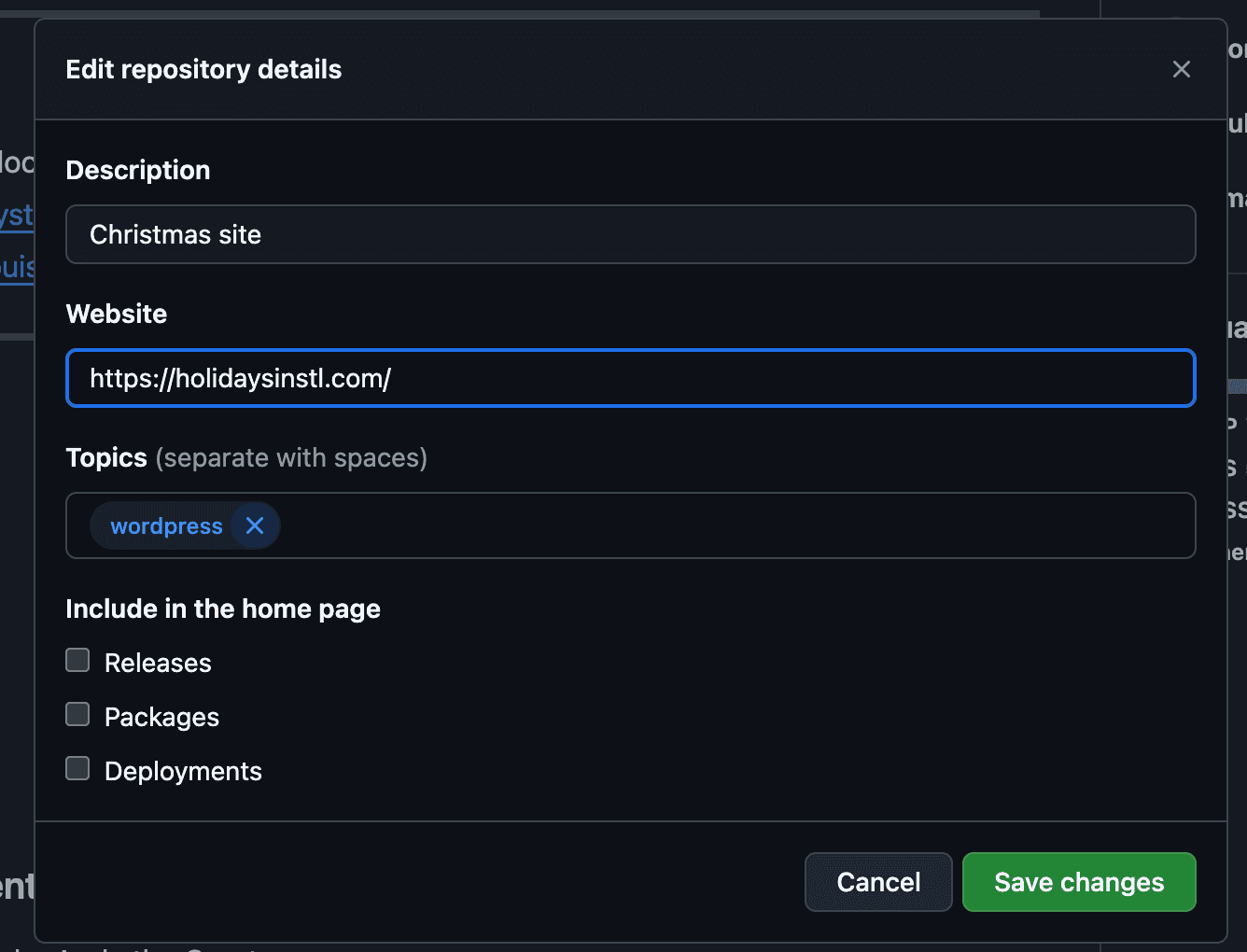The height and width of the screenshot is (952, 1247).
Task: Check the Releases checkbox
Action: point(77,660)
